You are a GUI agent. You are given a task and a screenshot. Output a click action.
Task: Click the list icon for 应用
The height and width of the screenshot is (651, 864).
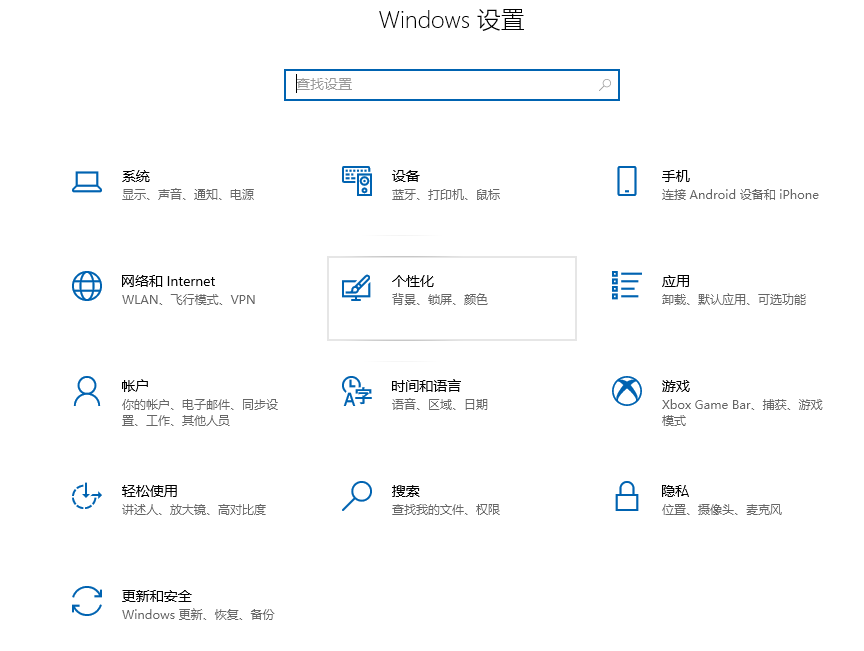626,286
